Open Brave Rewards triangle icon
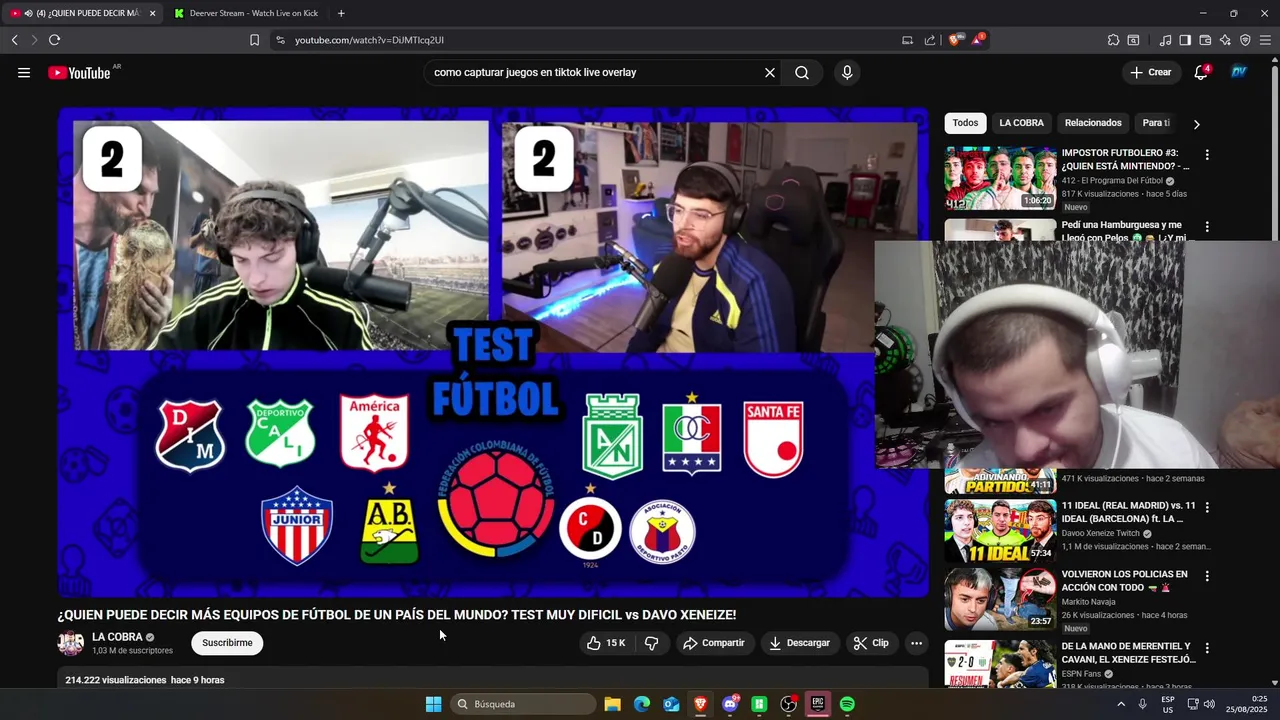 977,40
